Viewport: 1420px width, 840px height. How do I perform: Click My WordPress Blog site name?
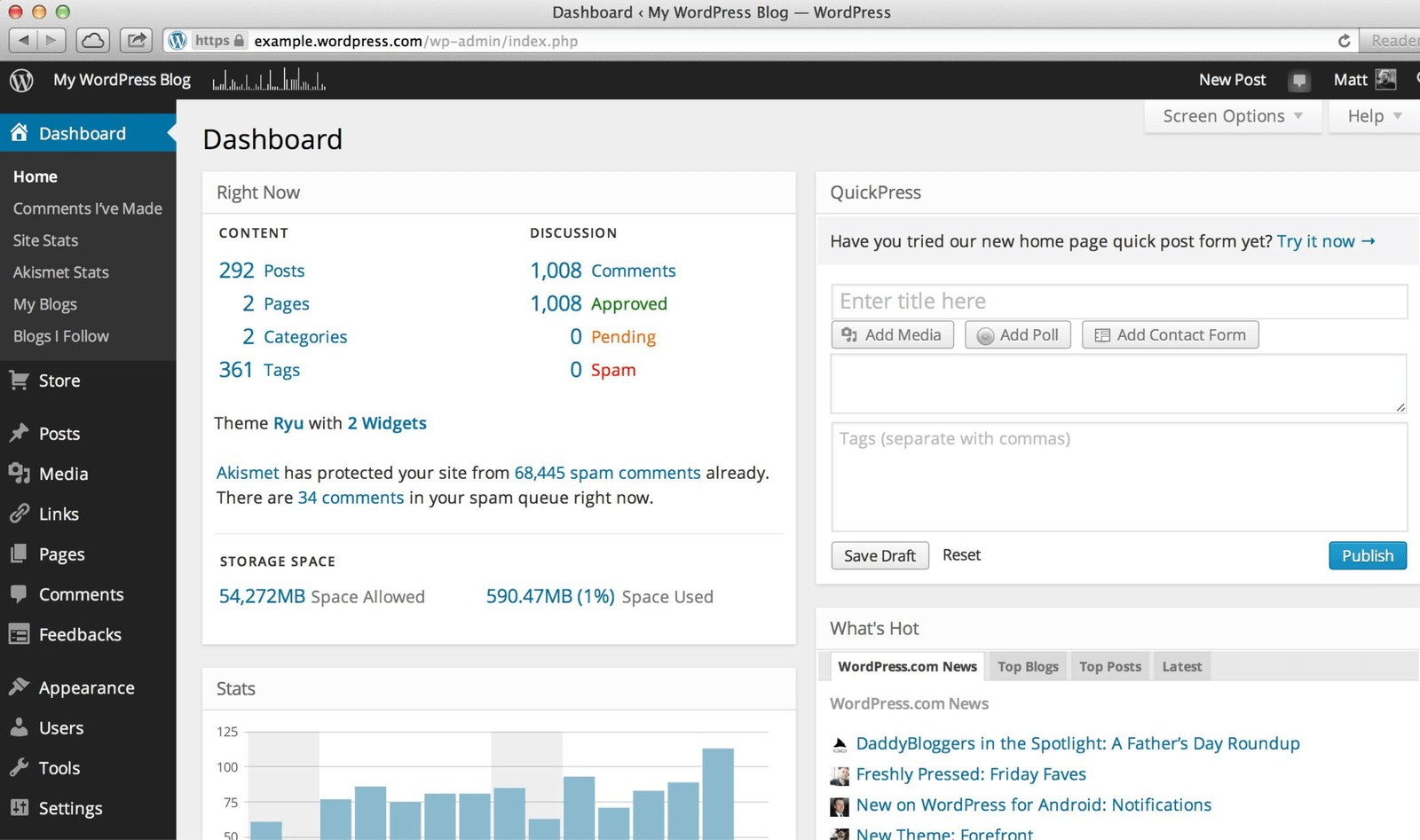(122, 80)
